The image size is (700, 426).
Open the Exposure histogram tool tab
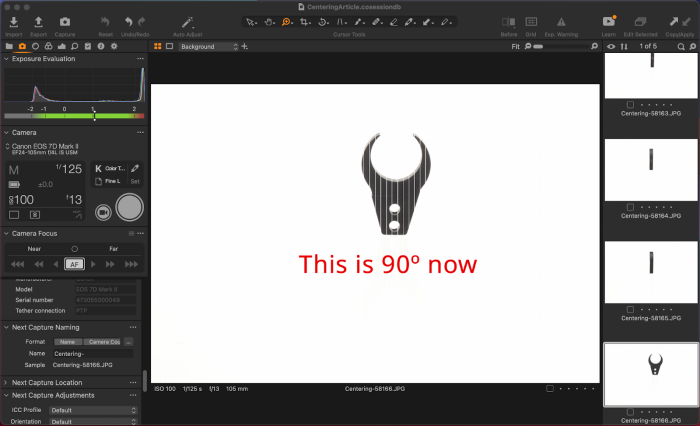pyautogui.click(x=62, y=46)
